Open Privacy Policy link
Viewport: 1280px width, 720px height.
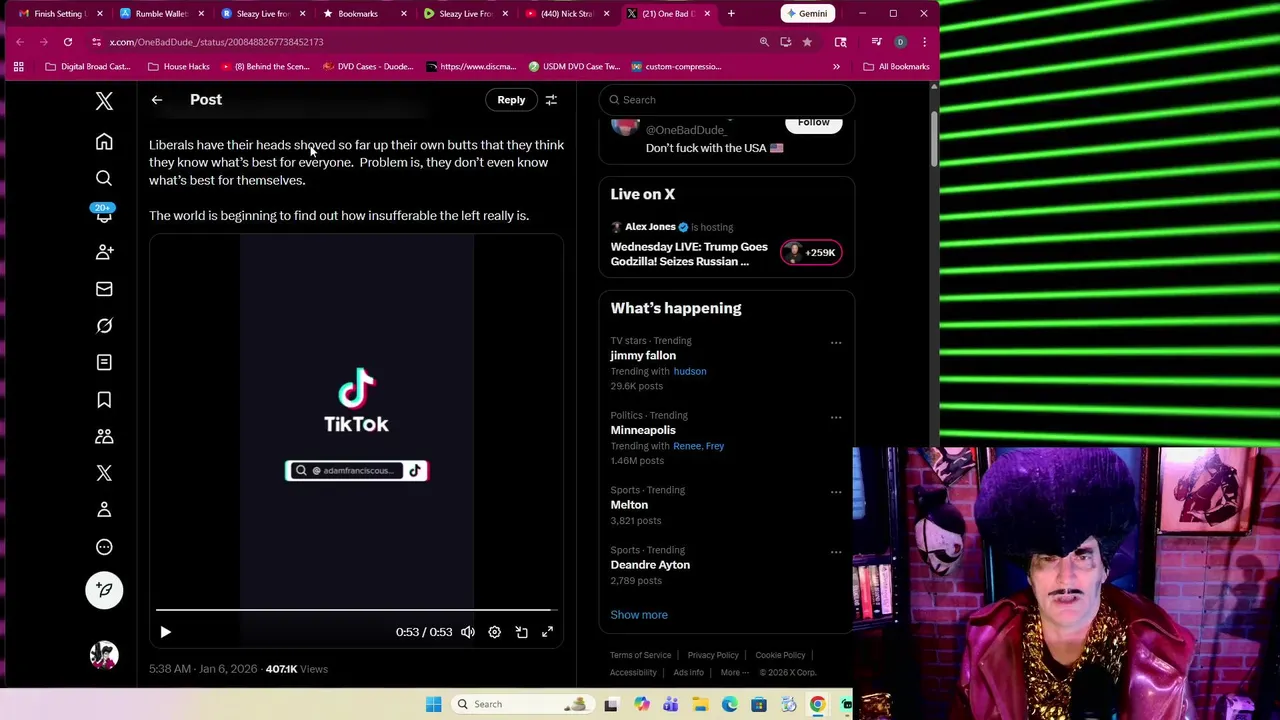(713, 655)
